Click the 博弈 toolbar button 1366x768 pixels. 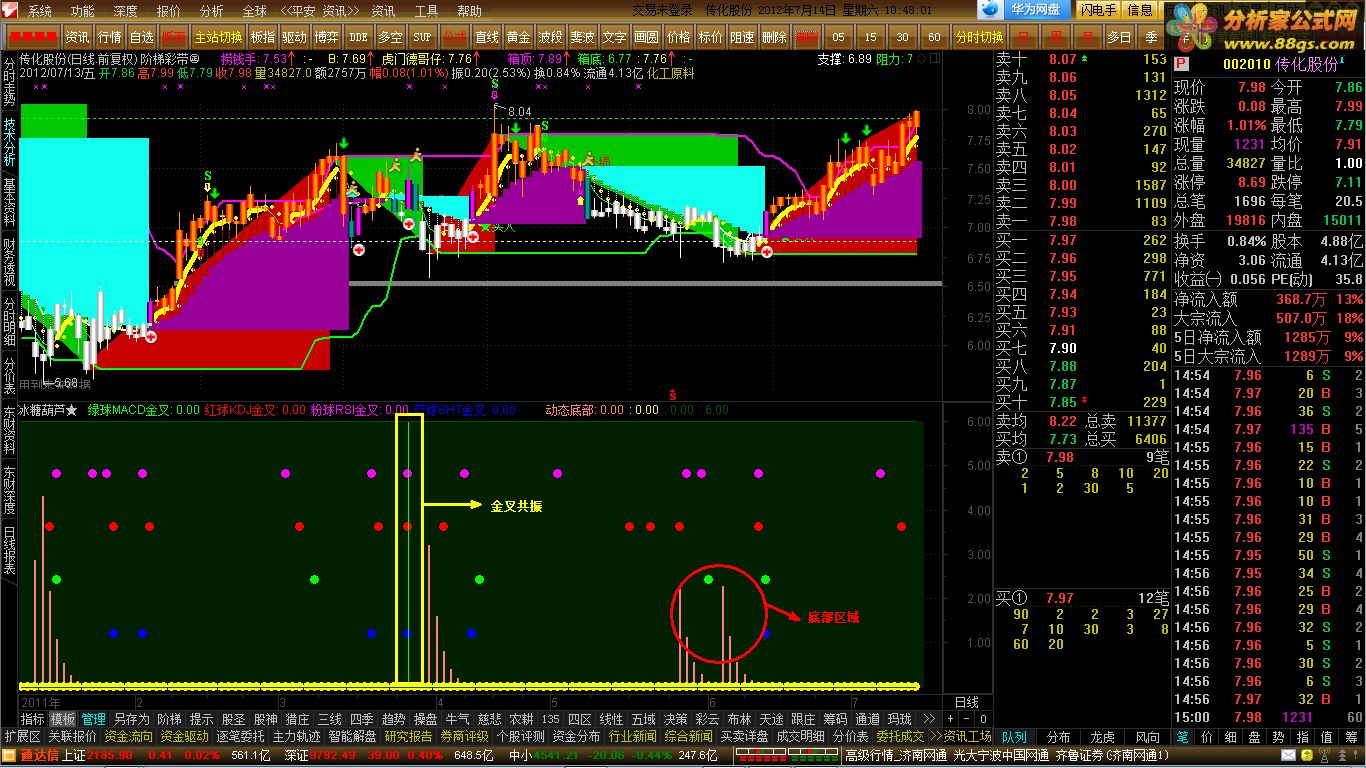point(326,37)
